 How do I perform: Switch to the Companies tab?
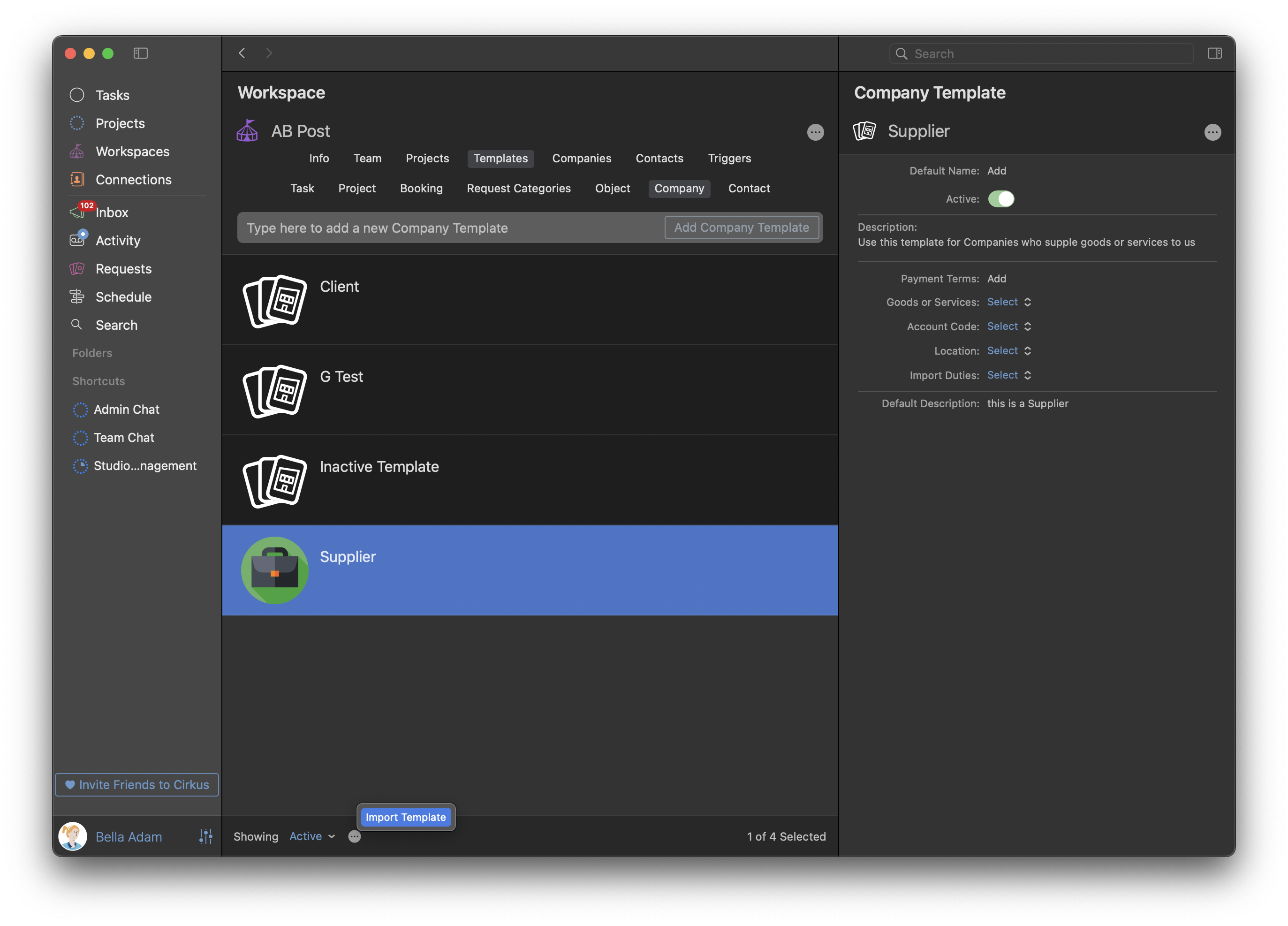[x=581, y=158]
